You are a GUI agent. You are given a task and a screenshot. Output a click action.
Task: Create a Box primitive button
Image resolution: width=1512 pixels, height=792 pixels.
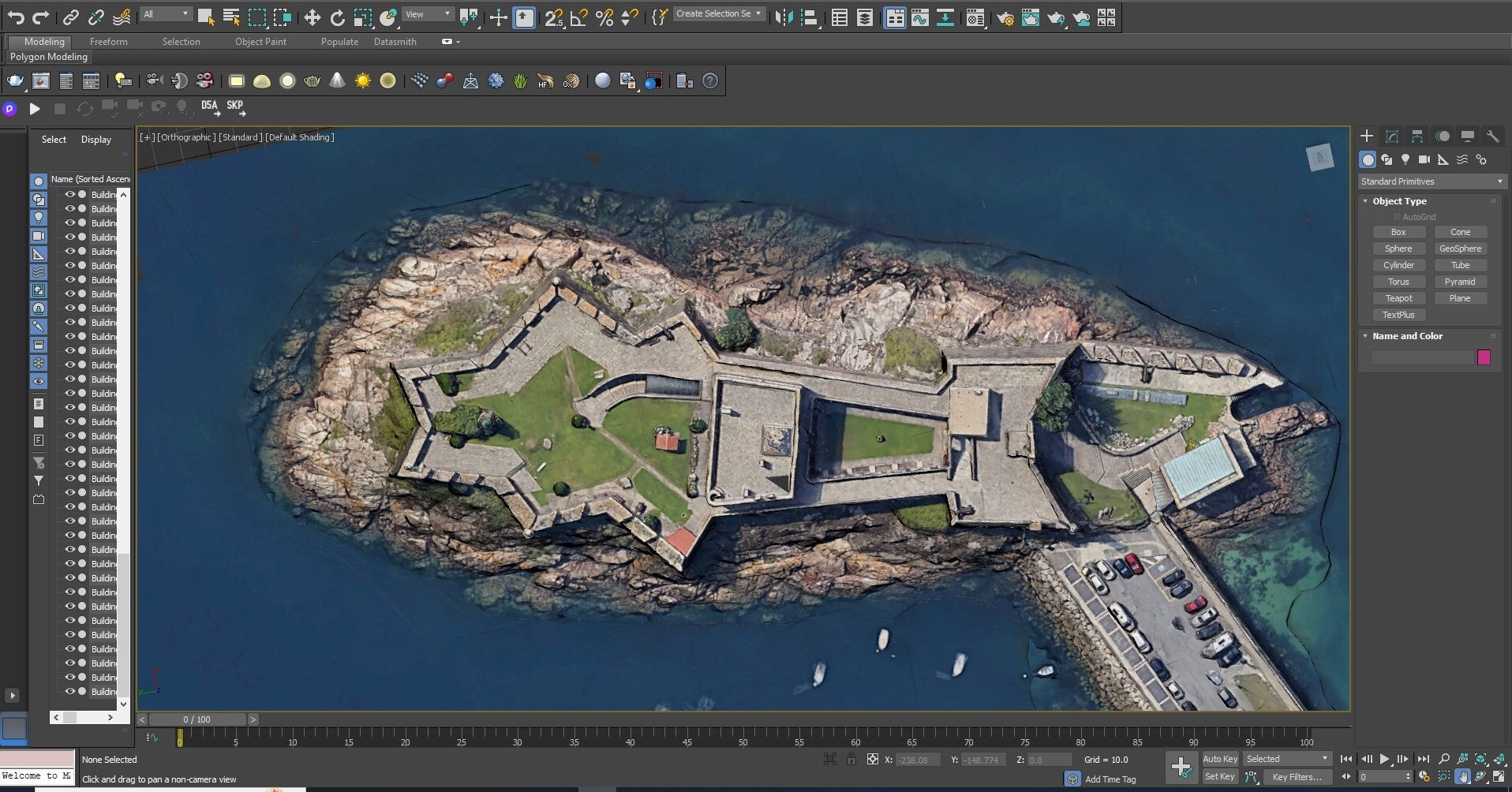pyautogui.click(x=1398, y=232)
